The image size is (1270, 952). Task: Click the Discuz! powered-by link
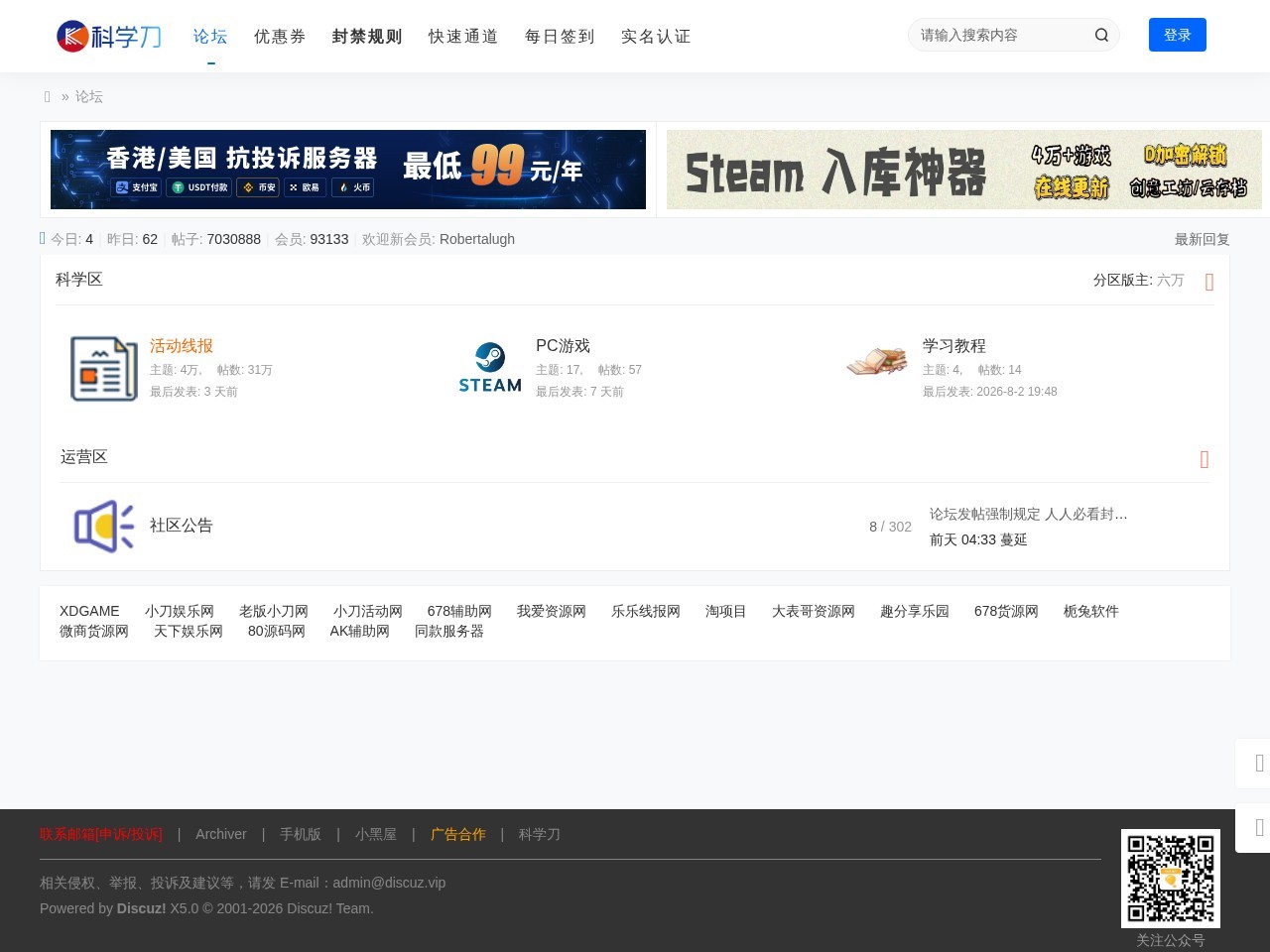[141, 908]
